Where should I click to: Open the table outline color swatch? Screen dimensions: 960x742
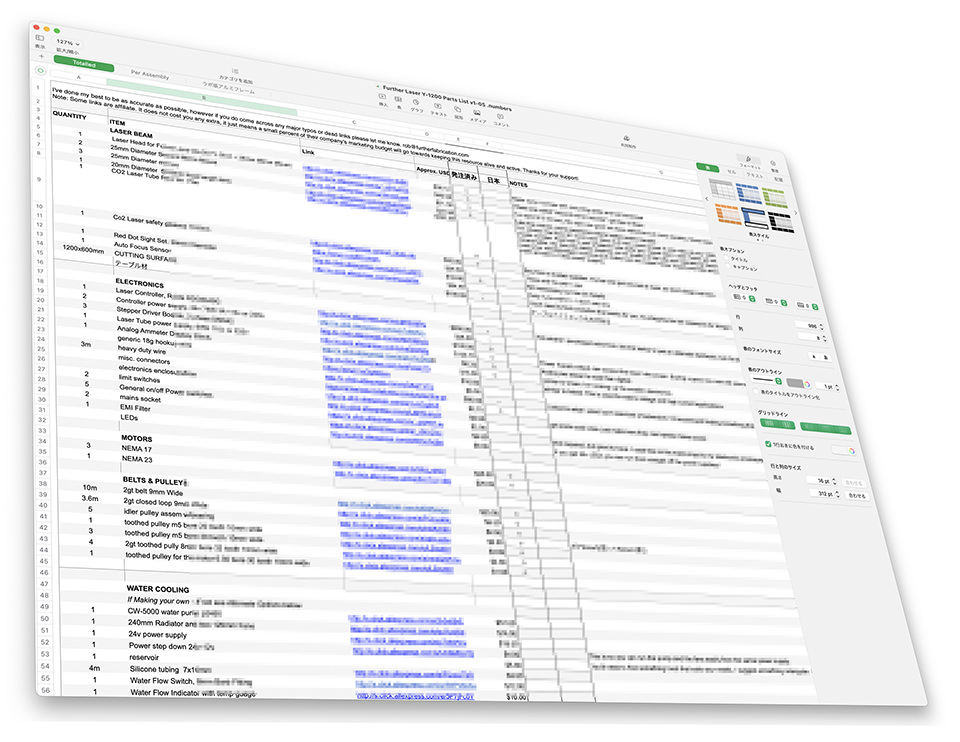point(798,384)
